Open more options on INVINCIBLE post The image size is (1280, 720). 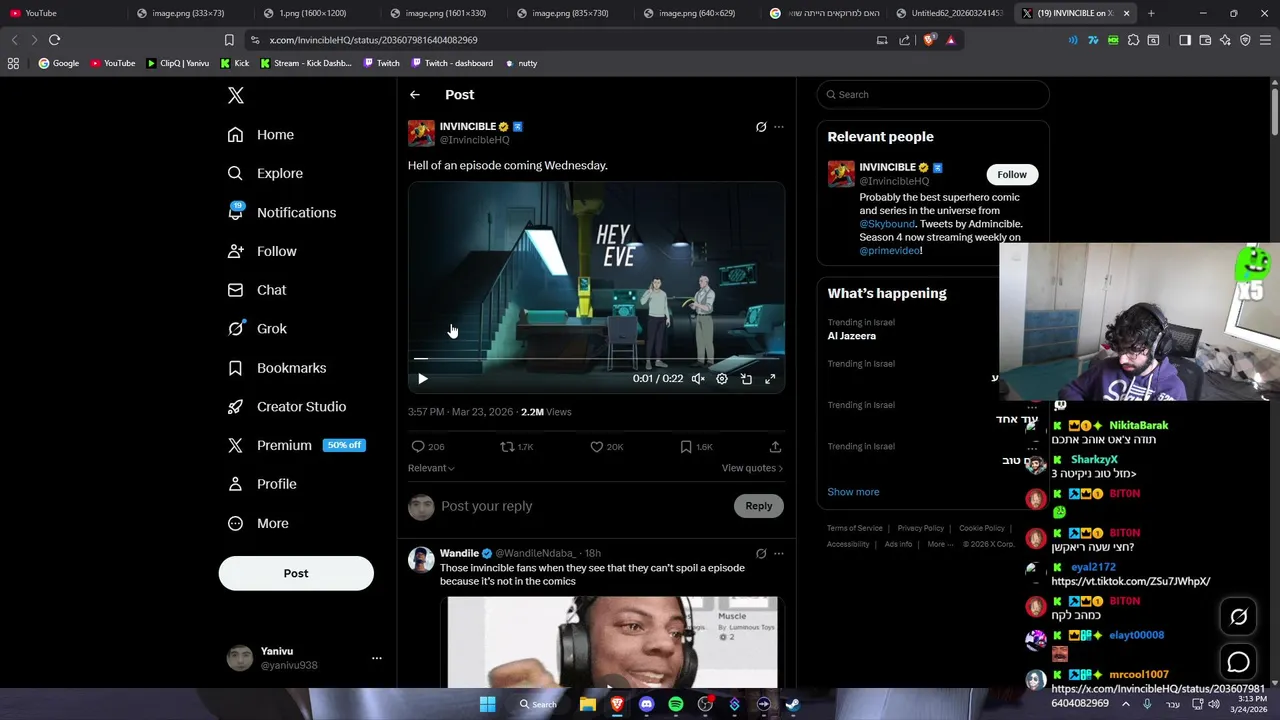[x=779, y=127]
